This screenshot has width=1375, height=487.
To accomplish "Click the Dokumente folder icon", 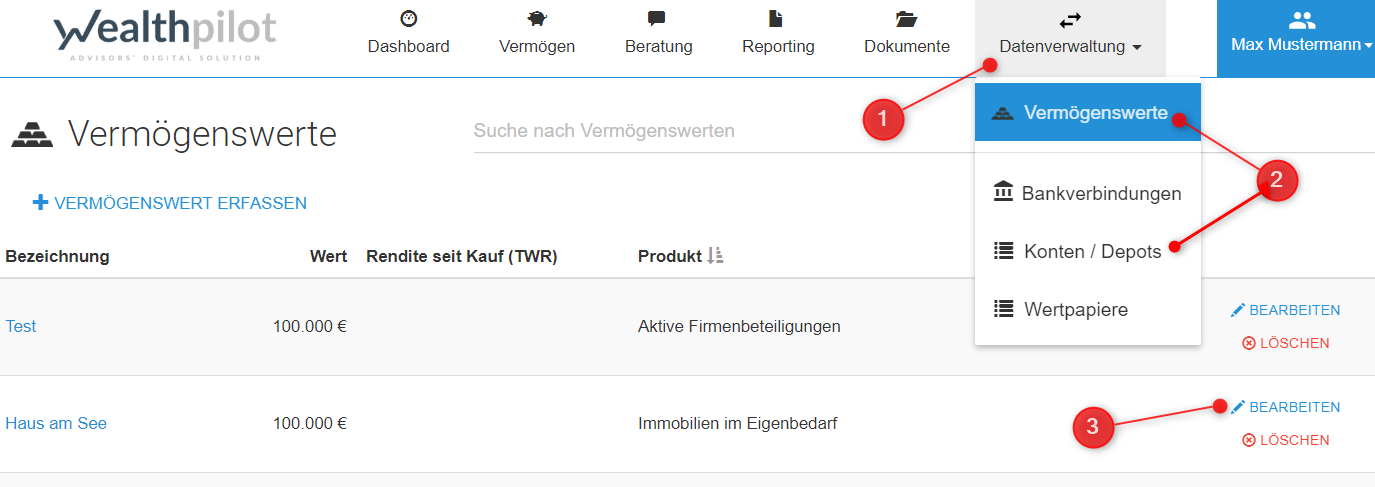I will click(907, 18).
